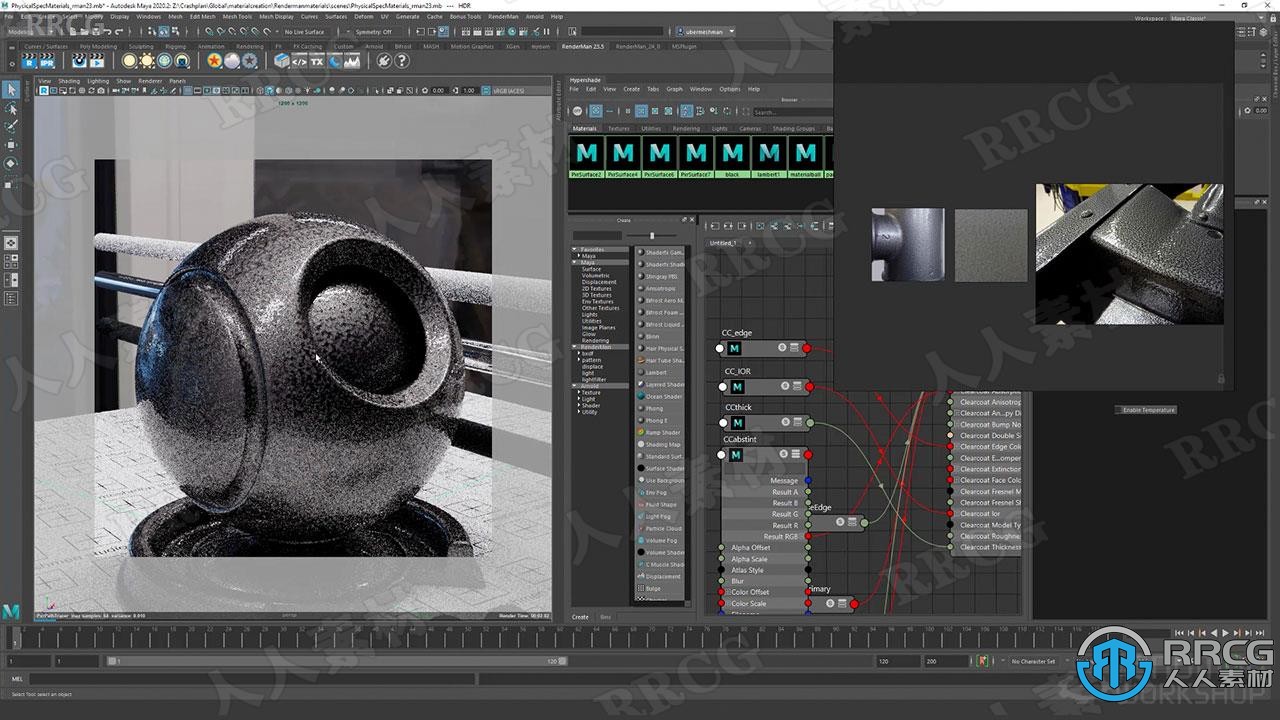Toggle snap to curves in status line
1280x720 pixels.
[221, 32]
